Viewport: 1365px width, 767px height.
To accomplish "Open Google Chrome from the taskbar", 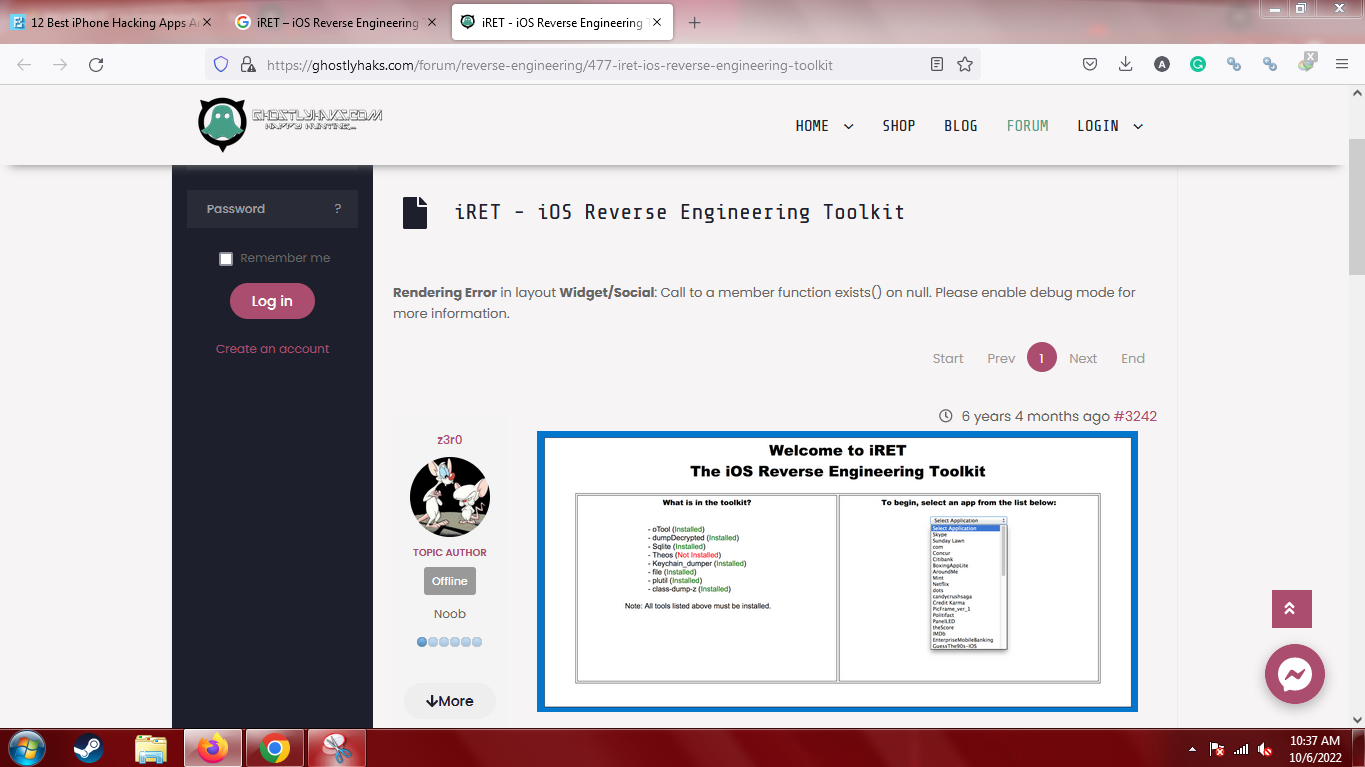I will click(275, 748).
